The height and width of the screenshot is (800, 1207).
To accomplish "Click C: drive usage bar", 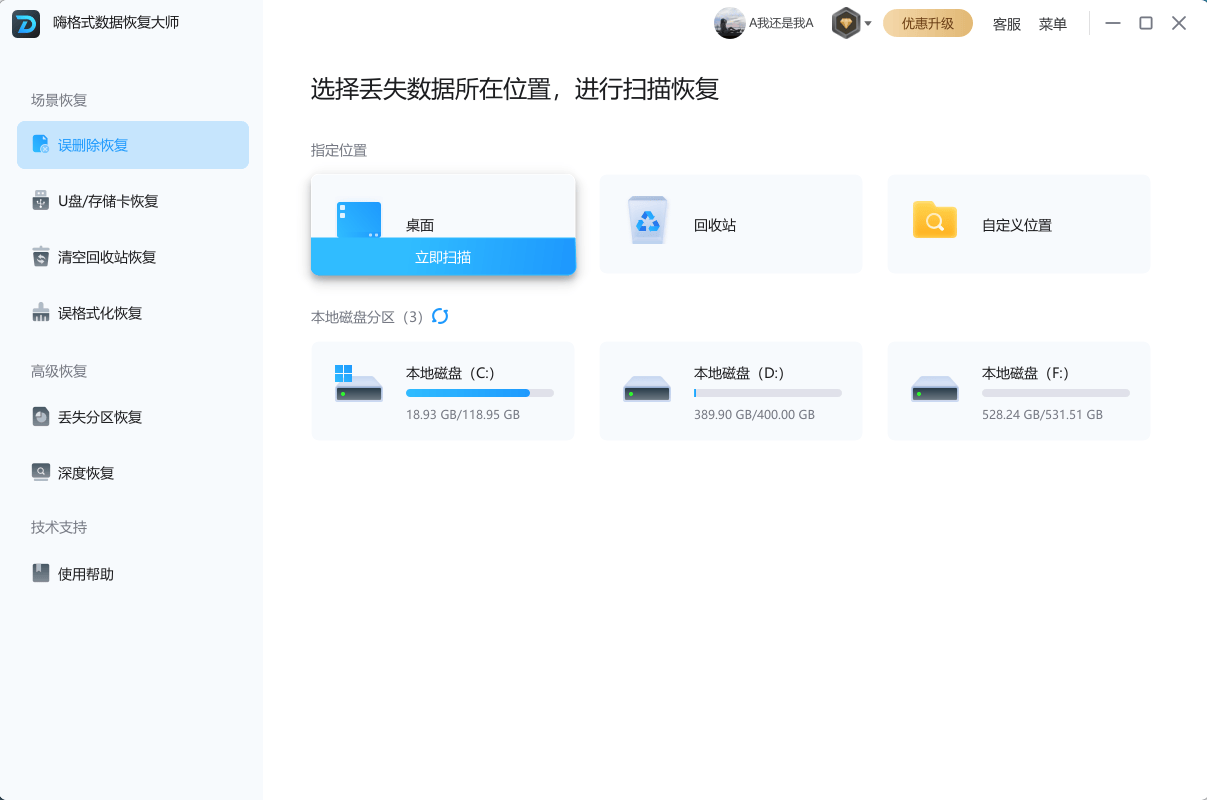I will pyautogui.click(x=480, y=394).
